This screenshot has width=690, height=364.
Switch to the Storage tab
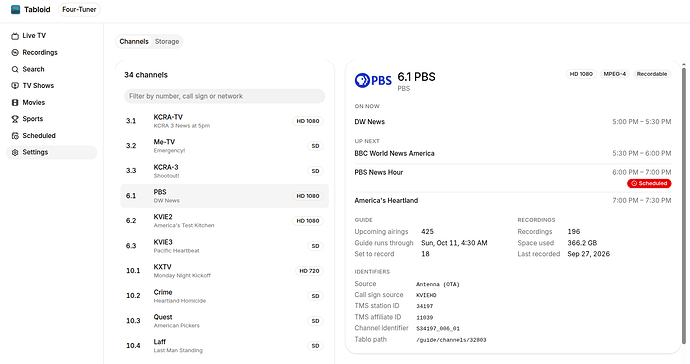pyautogui.click(x=167, y=41)
